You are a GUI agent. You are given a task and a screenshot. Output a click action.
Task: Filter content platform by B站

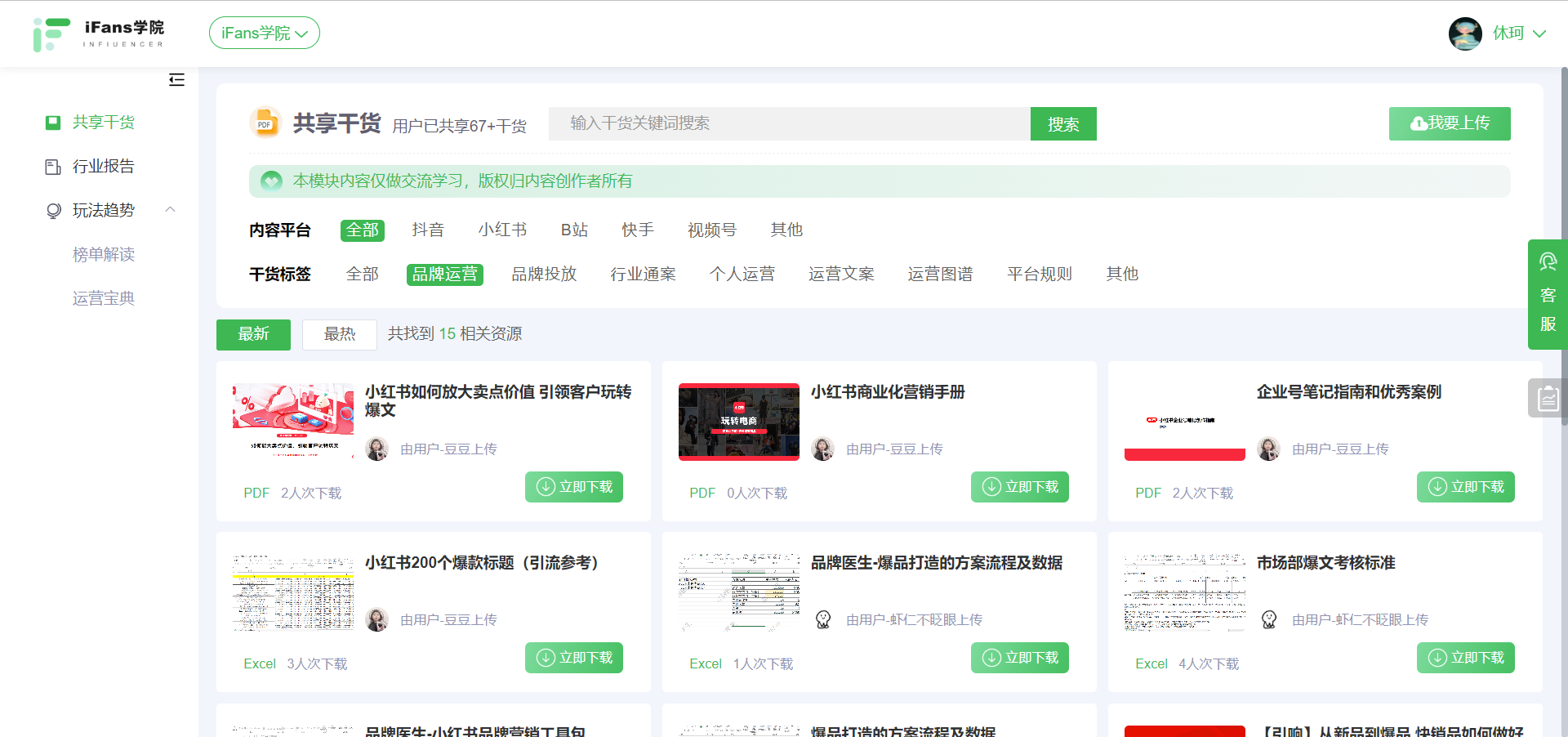point(574,230)
